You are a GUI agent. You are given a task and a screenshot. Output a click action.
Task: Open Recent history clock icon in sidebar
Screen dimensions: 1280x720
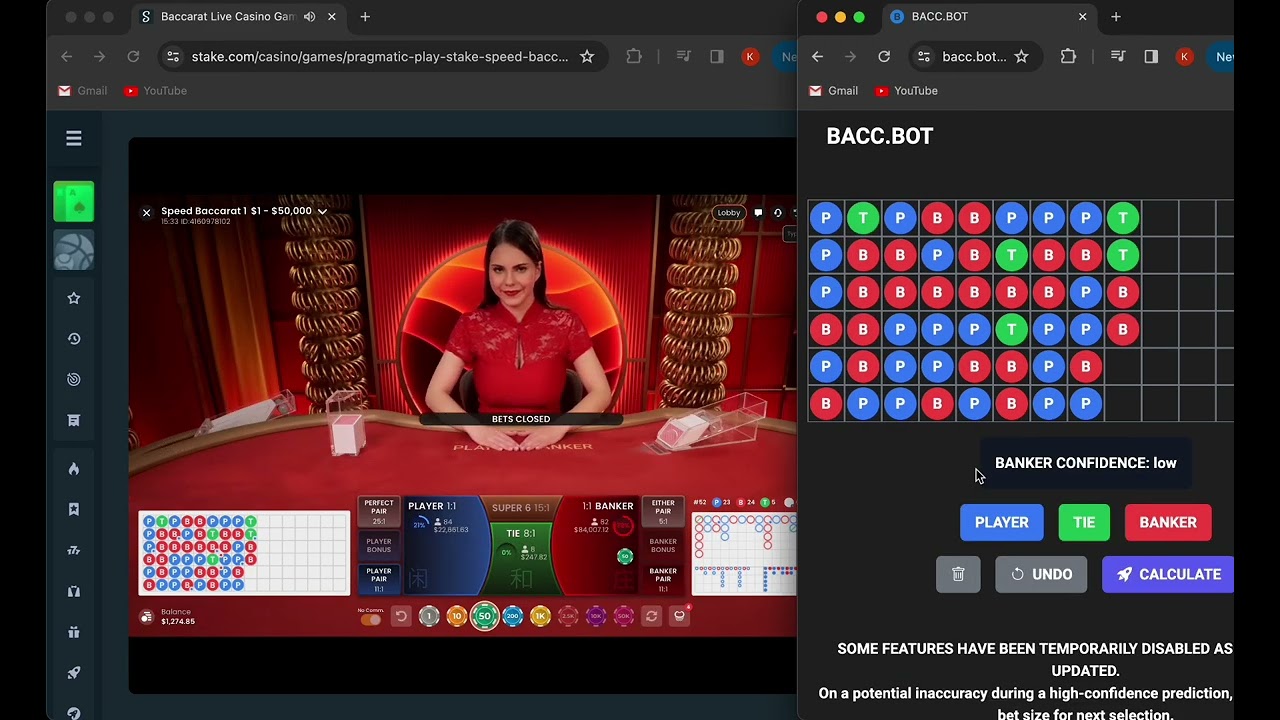tap(74, 339)
